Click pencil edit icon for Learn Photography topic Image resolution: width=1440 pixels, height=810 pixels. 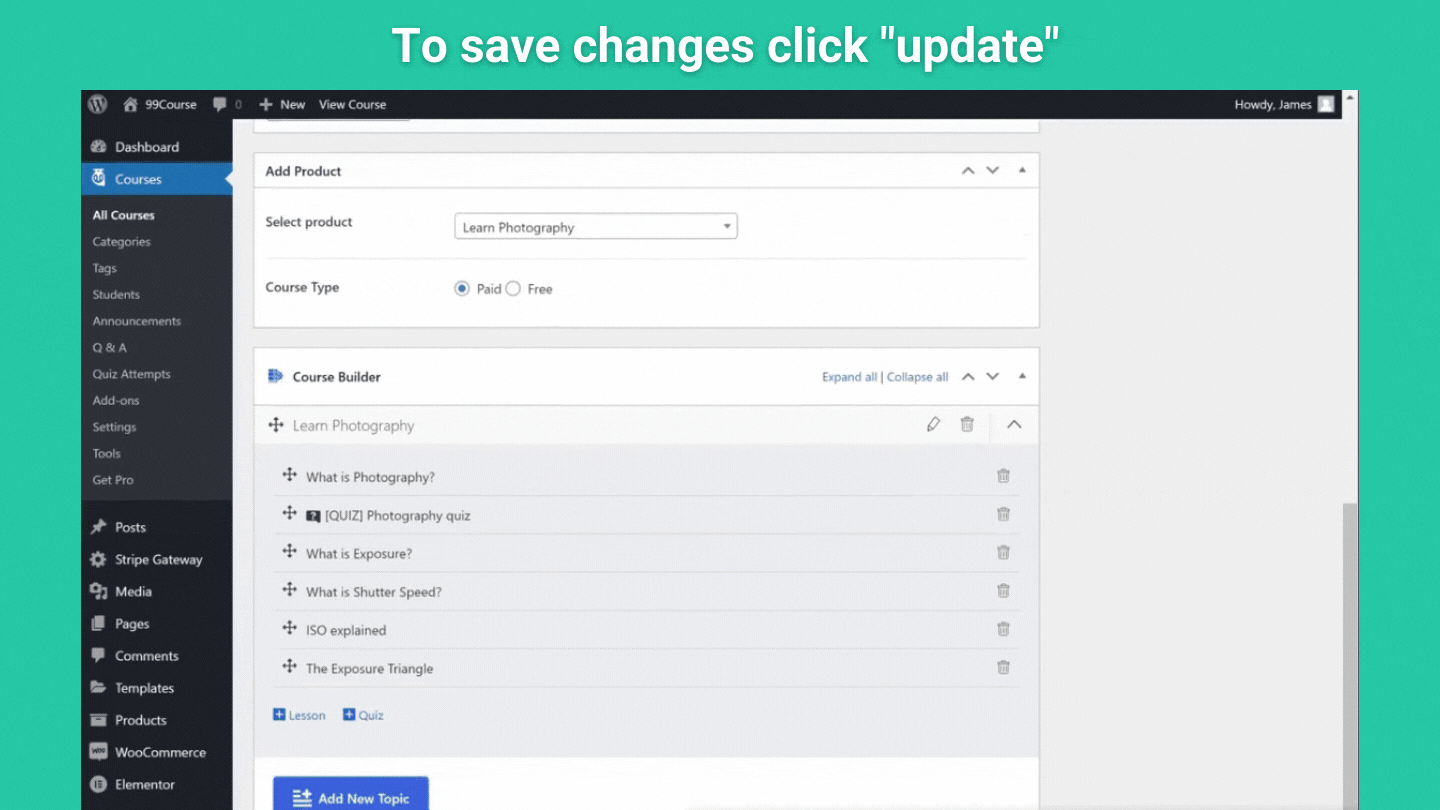coord(933,424)
